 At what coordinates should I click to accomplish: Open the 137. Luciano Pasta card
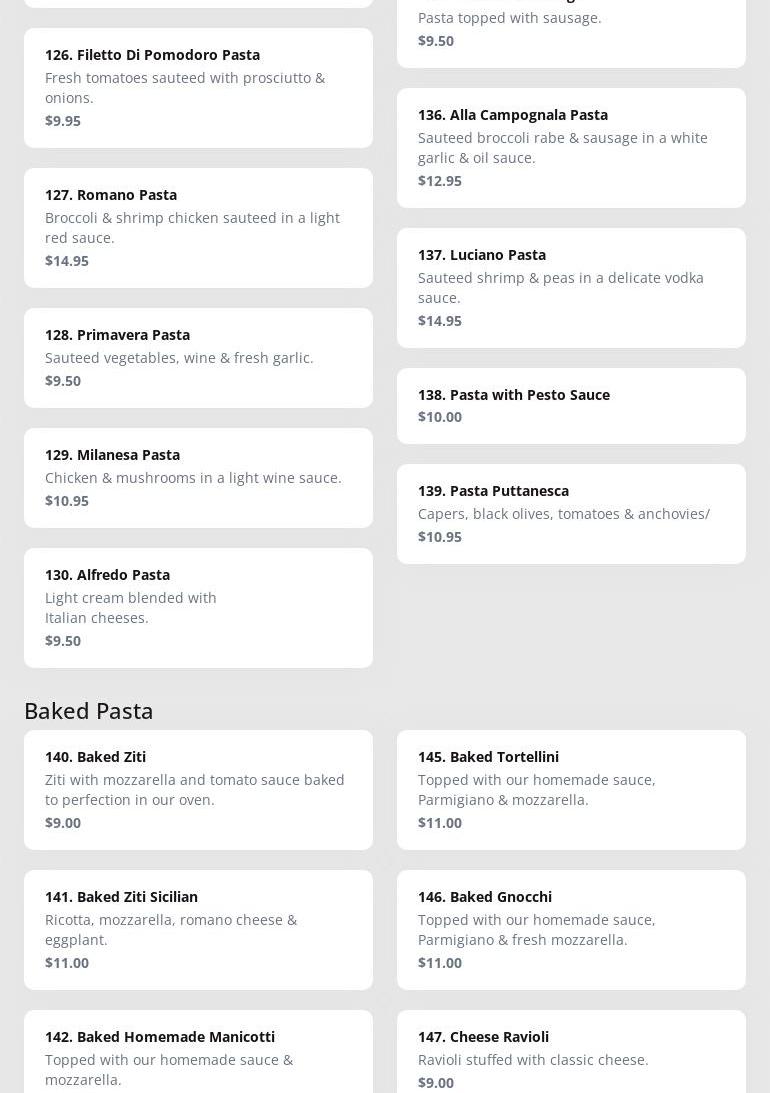pyautogui.click(x=571, y=288)
